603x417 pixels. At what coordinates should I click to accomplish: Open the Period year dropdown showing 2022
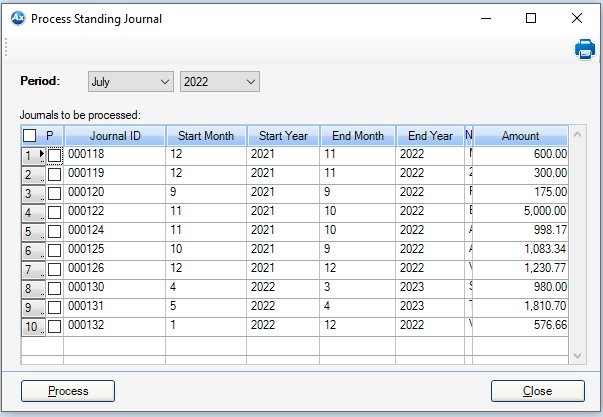coord(220,82)
